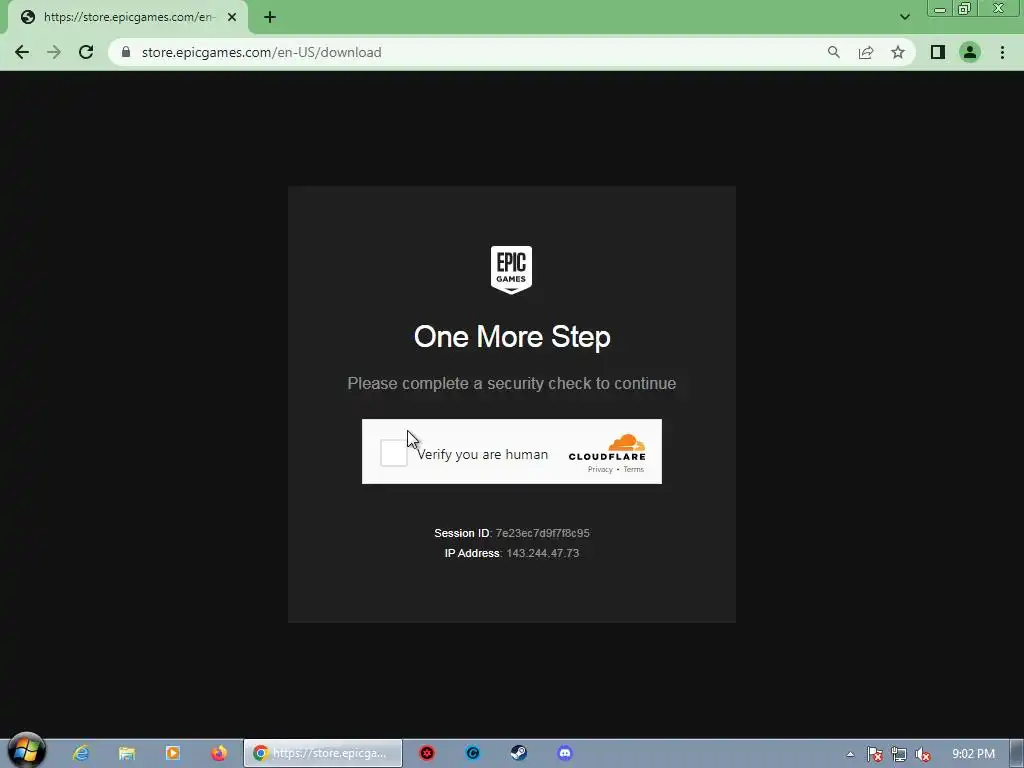1024x768 pixels.
Task: Click the Cloudflare logo
Action: (607, 447)
